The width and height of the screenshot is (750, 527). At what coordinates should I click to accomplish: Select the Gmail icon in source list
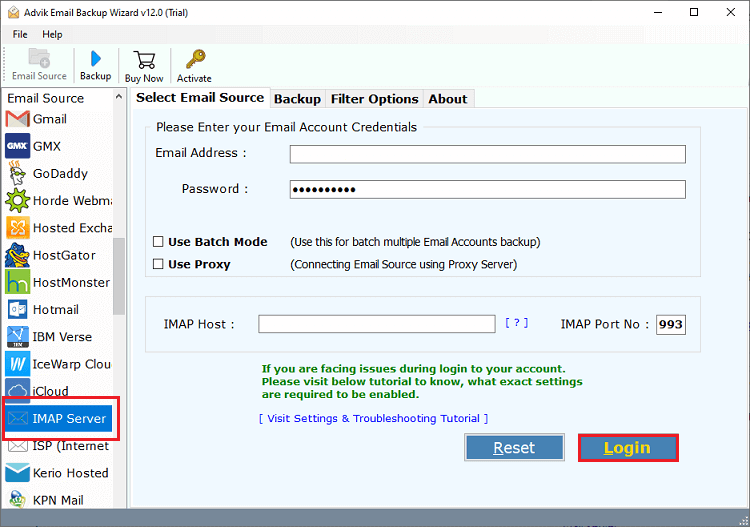coord(17,119)
